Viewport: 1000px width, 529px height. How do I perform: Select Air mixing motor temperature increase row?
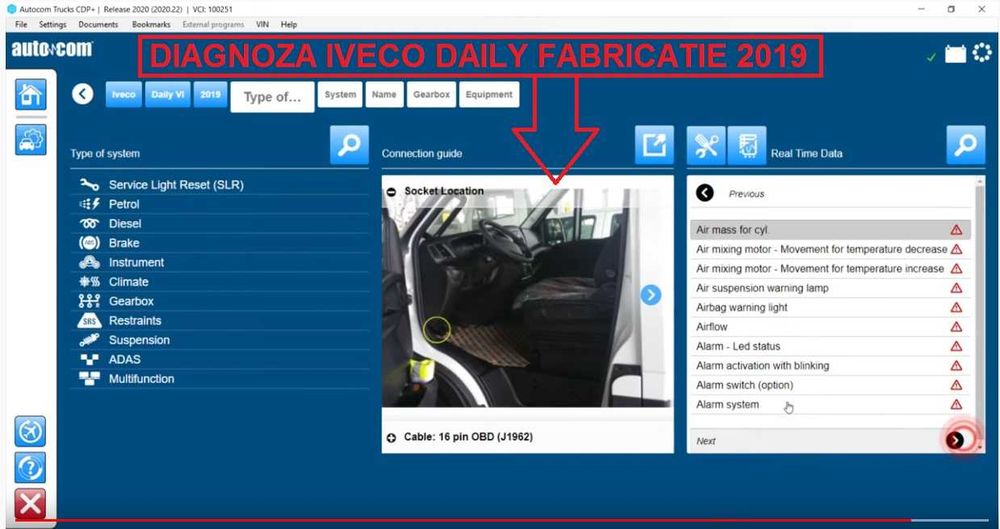click(830, 269)
